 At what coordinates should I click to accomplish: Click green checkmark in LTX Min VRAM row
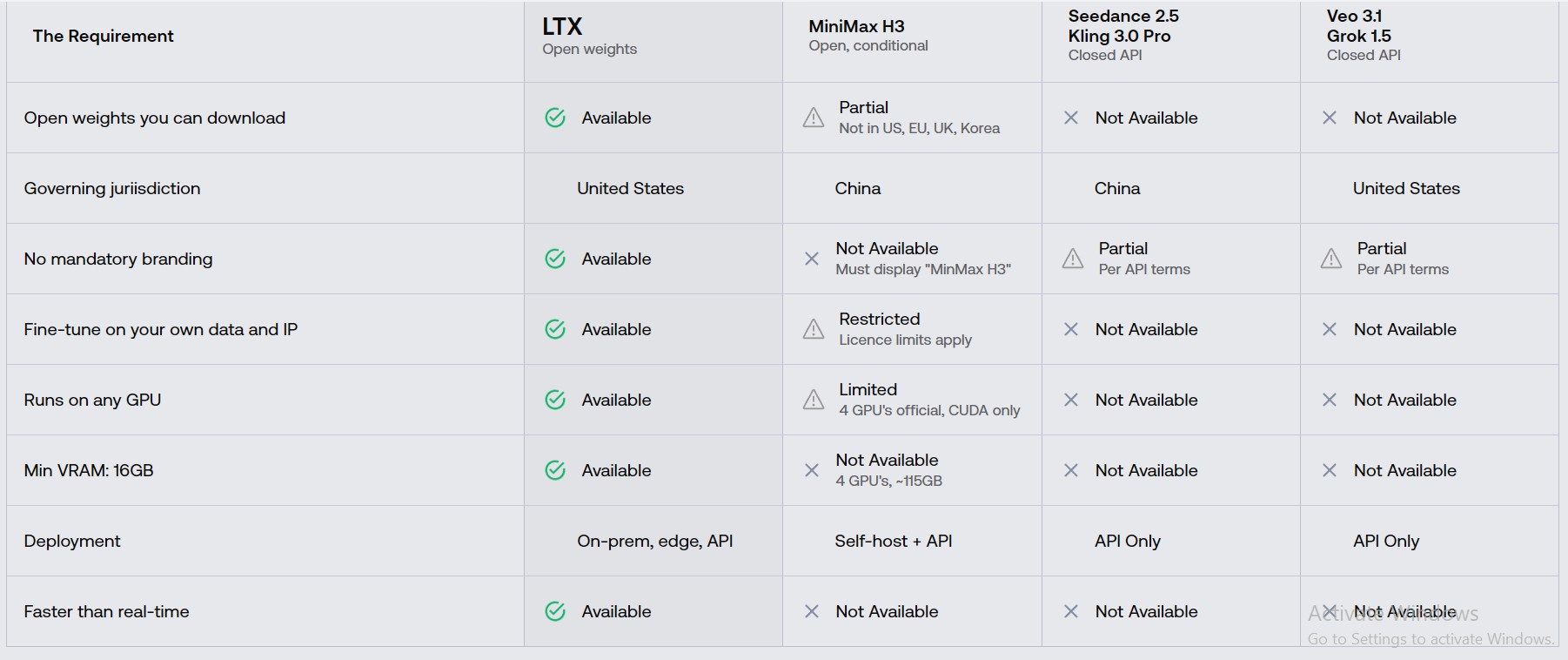pyautogui.click(x=555, y=470)
